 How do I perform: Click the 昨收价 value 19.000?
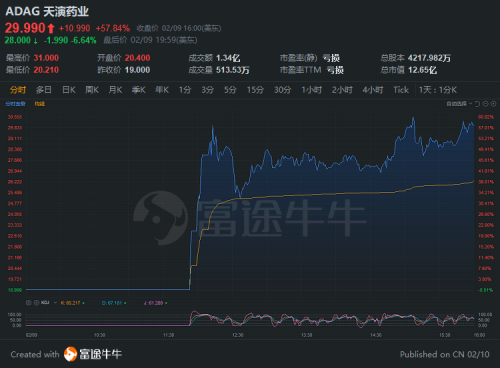click(x=137, y=70)
